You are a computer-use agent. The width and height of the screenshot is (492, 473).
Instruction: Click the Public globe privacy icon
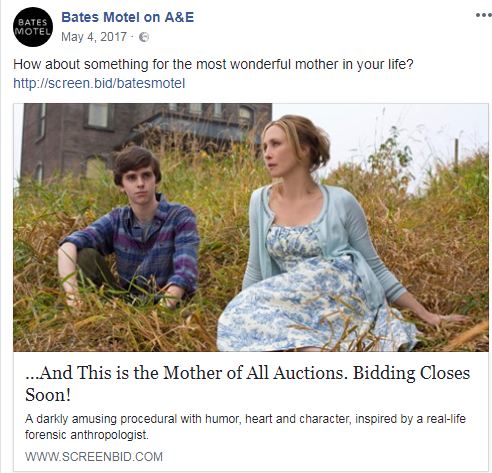[x=144, y=37]
